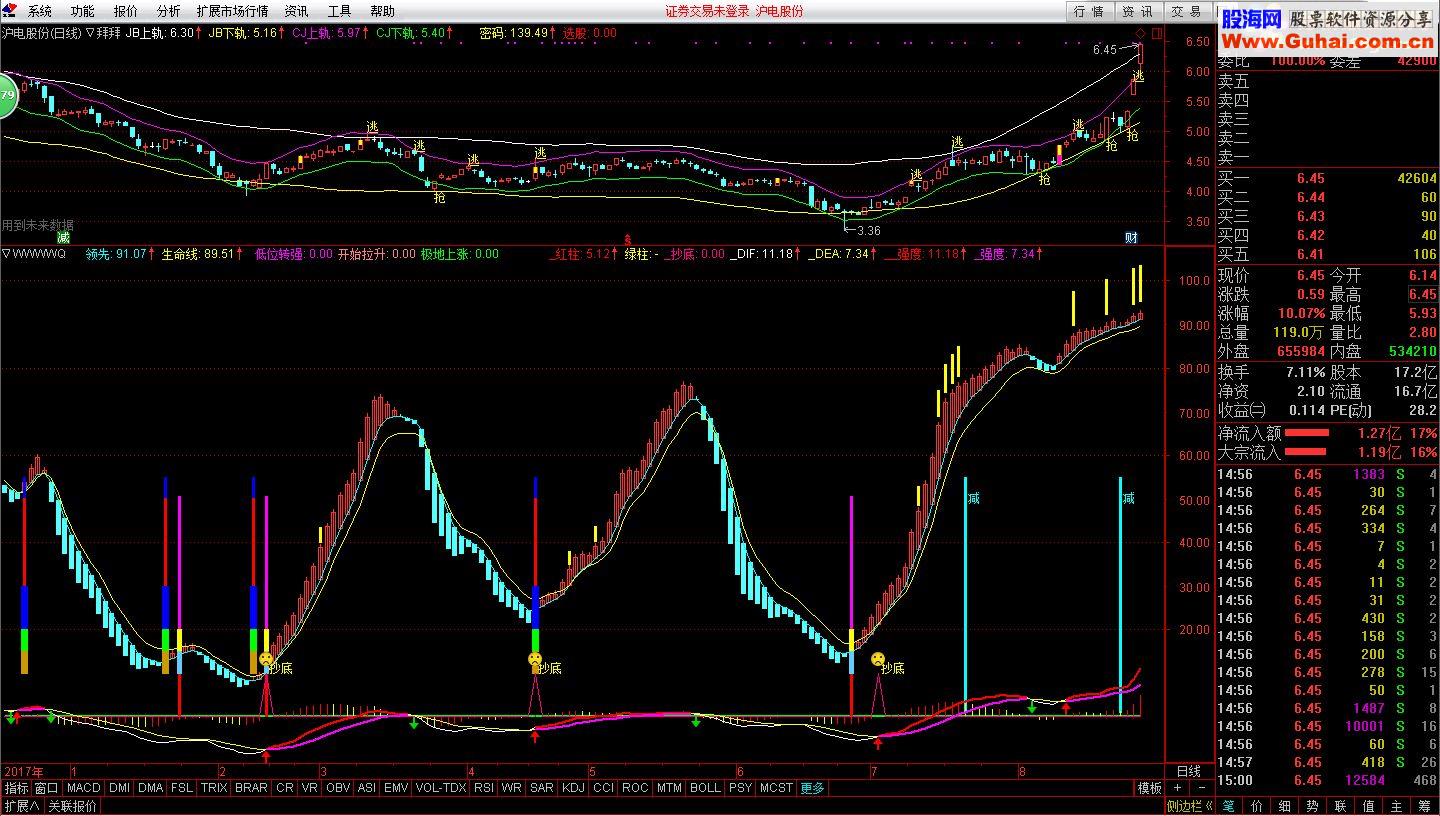Select the 势 tab in sidebar
This screenshot has height=816, width=1440.
(x=1313, y=806)
